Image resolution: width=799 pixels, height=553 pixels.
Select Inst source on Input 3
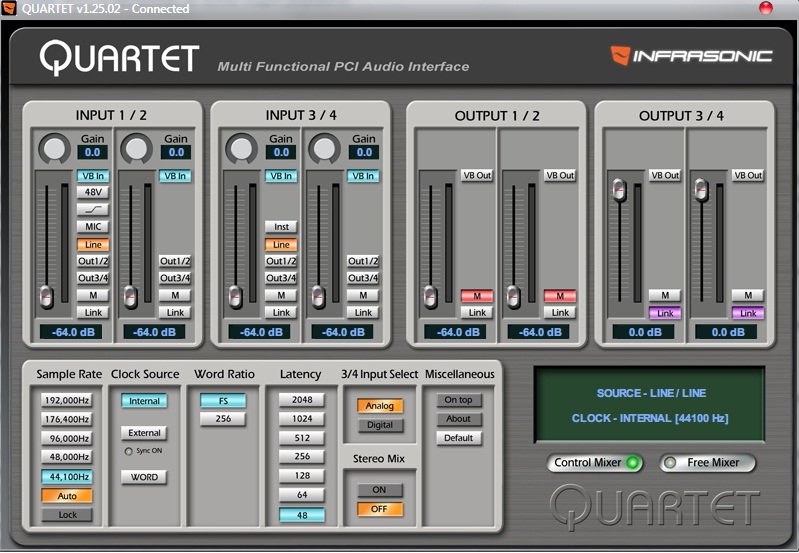point(281,226)
